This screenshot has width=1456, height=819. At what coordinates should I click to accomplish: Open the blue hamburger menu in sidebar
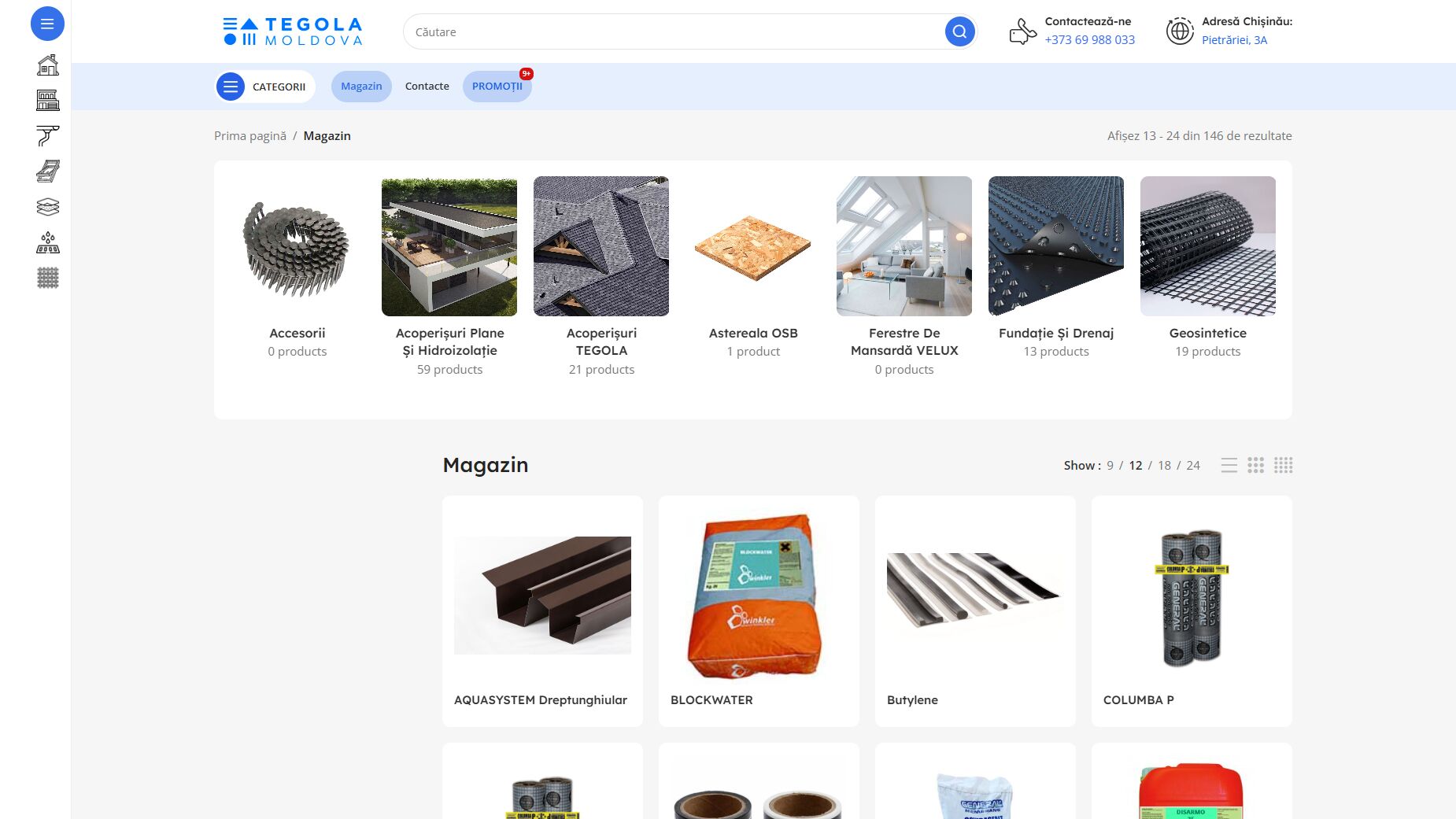pyautogui.click(x=47, y=24)
